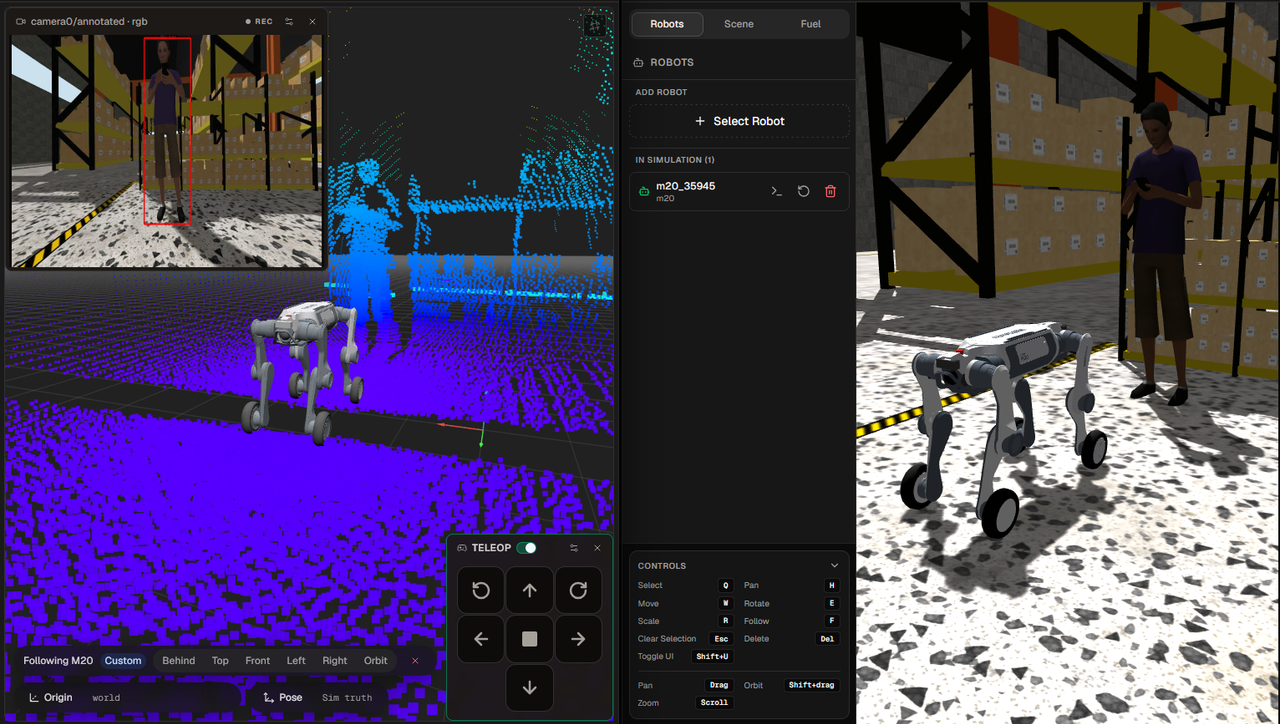This screenshot has height=724, width=1280.
Task: Click the Esc key badge for Clear Selection
Action: 721,639
